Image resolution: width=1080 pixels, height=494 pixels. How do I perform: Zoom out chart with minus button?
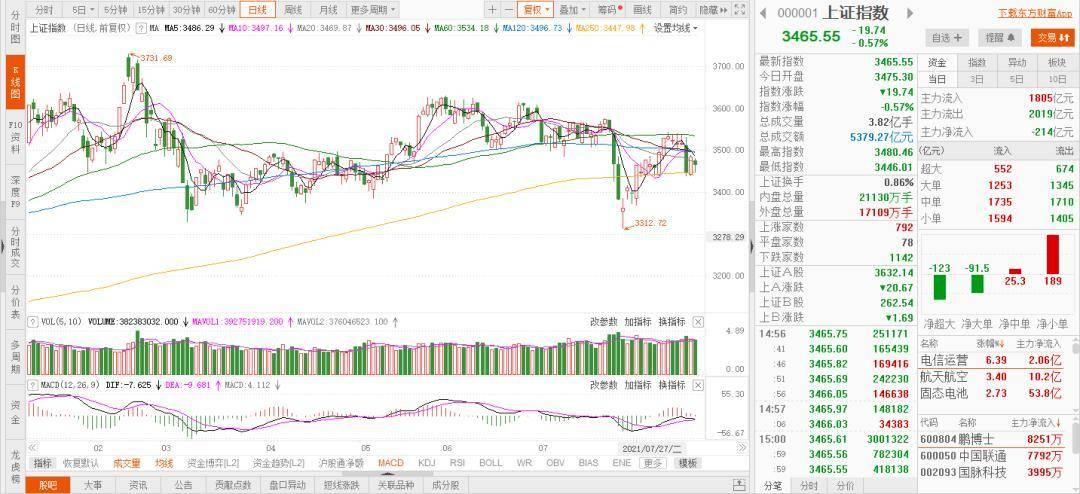pos(509,10)
